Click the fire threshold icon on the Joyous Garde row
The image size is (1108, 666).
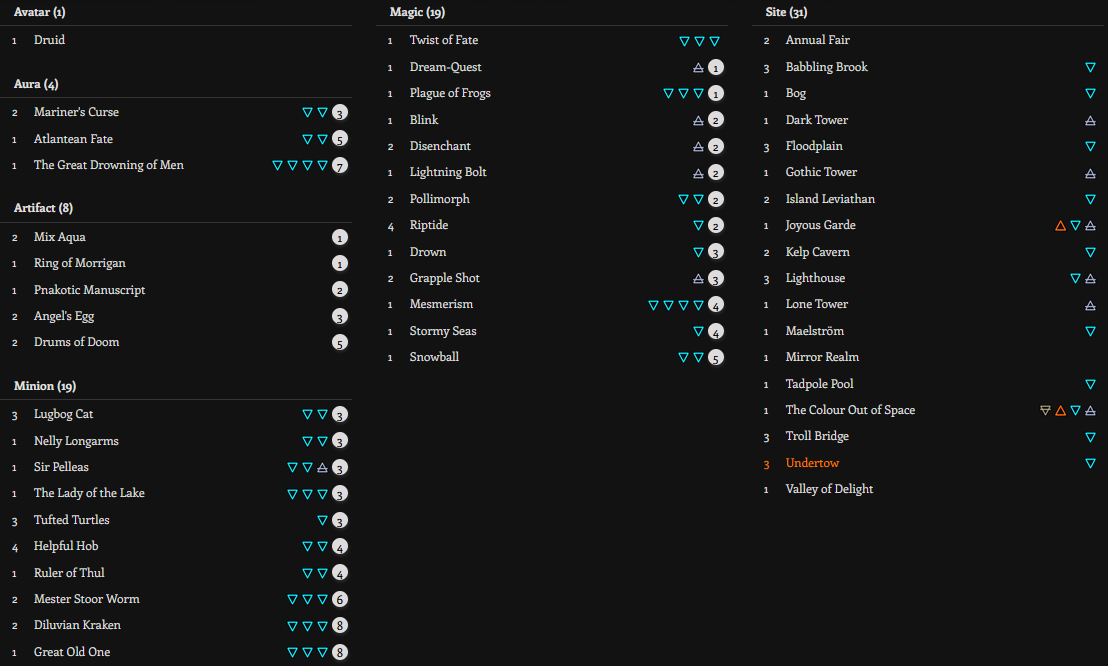click(x=1060, y=226)
